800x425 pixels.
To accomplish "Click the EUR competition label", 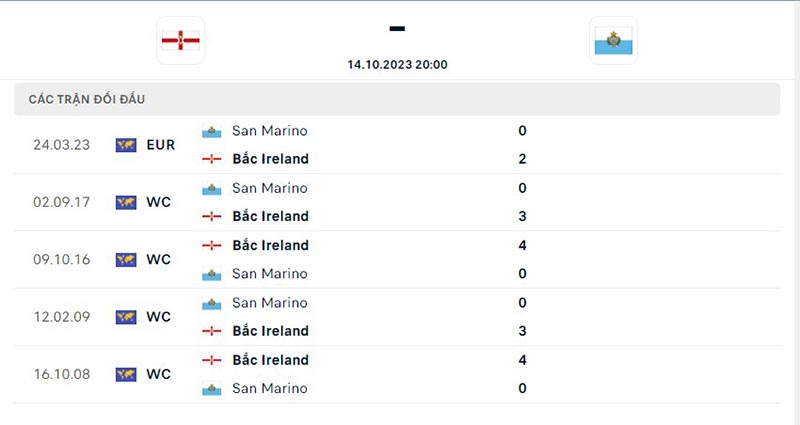I will pos(160,145).
